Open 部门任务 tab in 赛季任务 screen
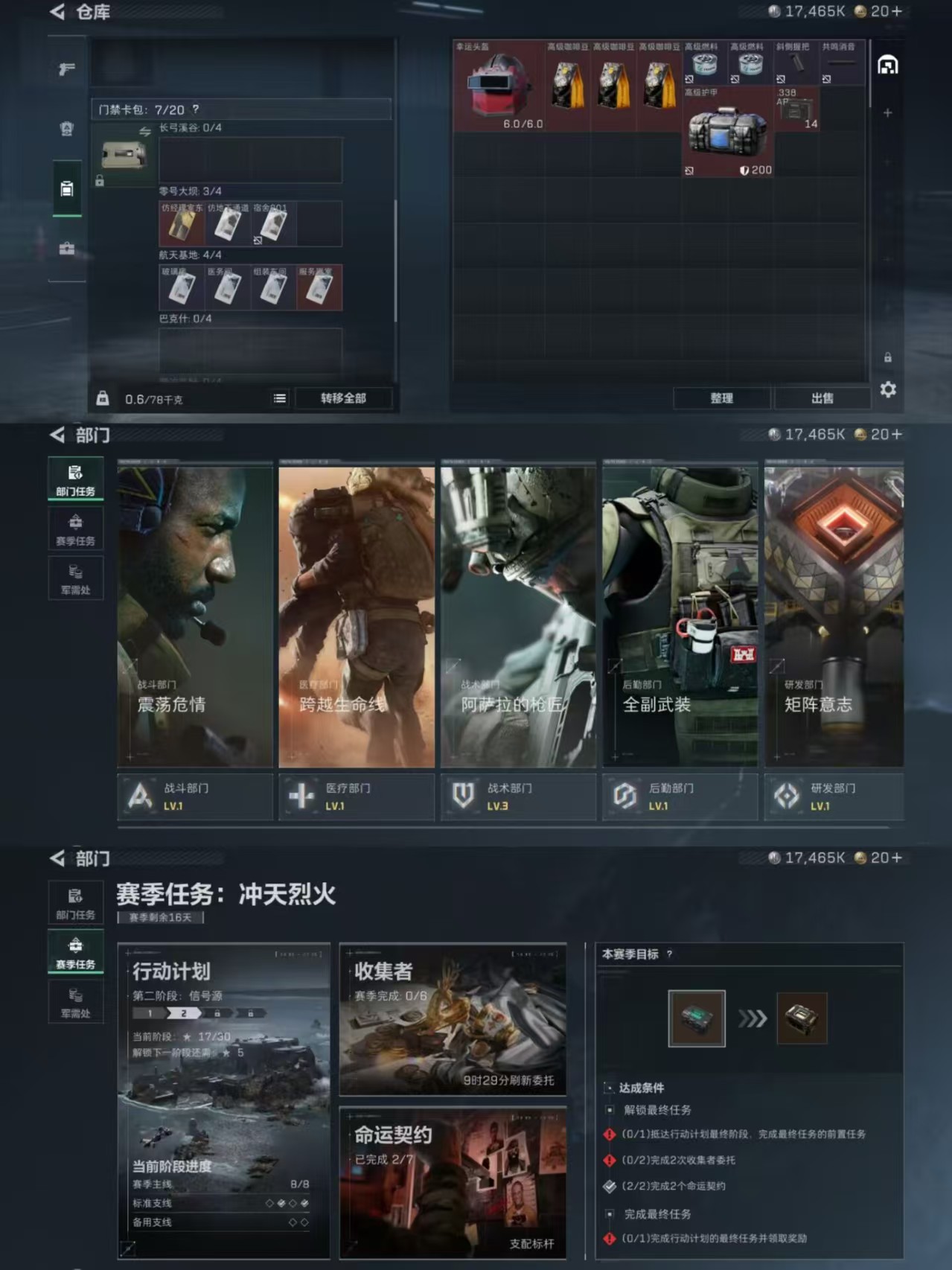 75,902
